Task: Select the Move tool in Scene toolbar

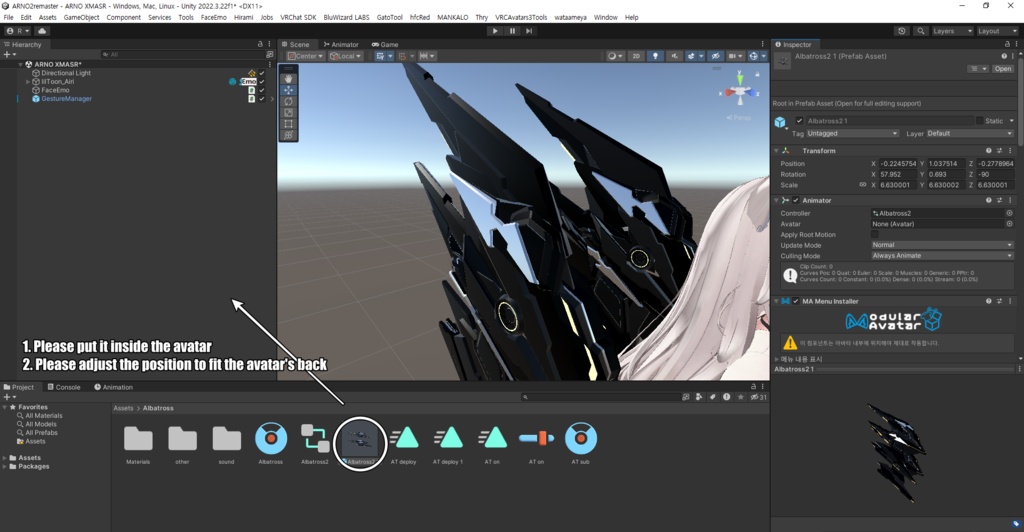Action: (288, 90)
